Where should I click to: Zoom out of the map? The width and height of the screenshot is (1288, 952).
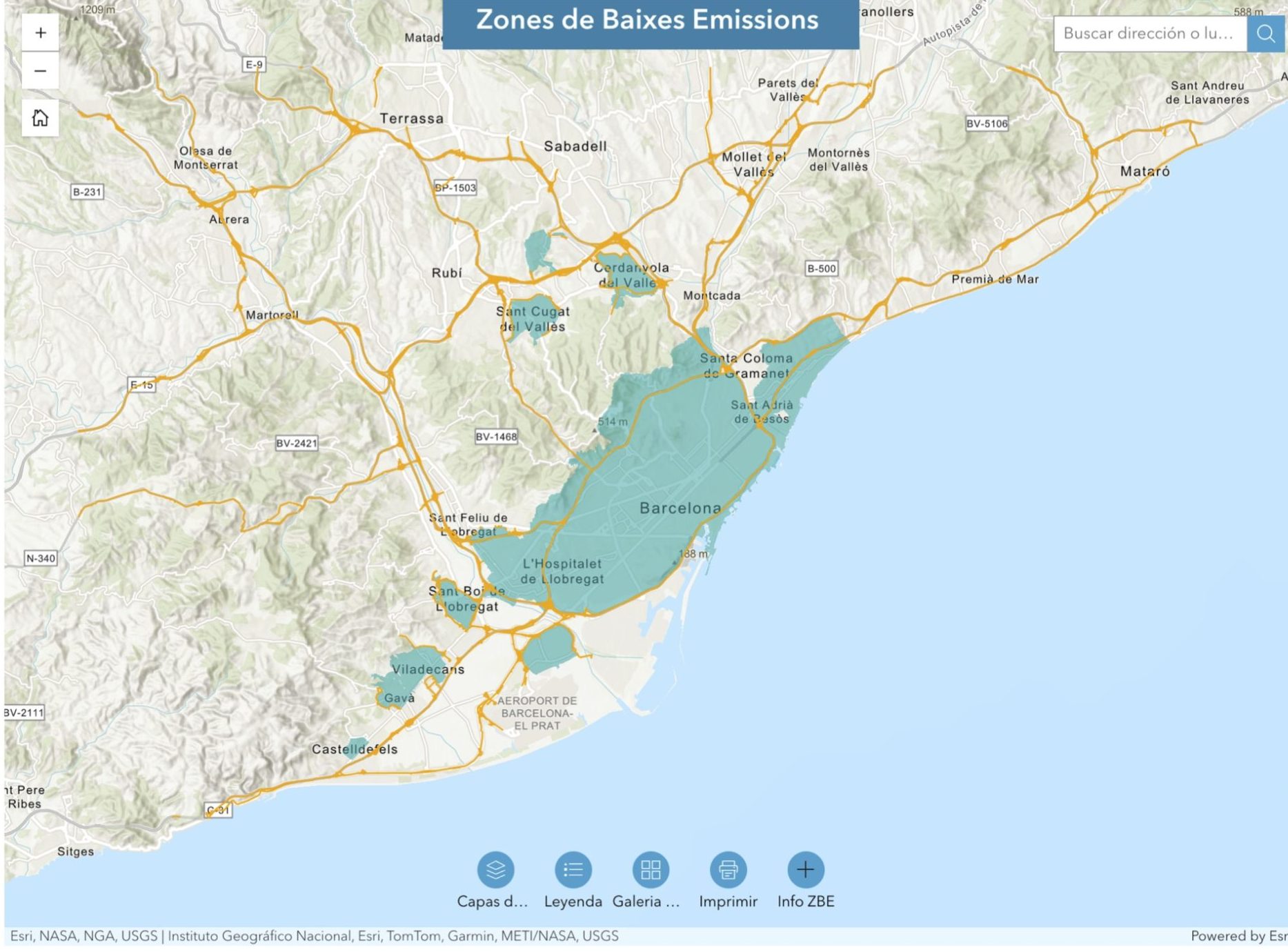point(41,71)
